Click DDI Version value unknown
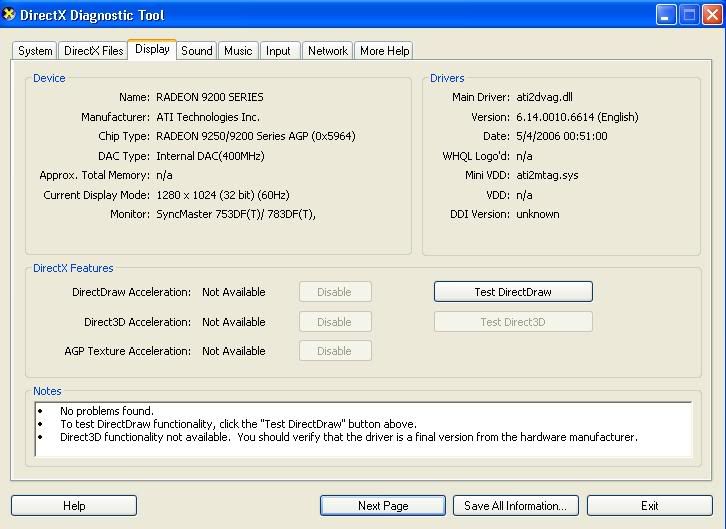Image resolution: width=726 pixels, height=529 pixels. coord(538,214)
